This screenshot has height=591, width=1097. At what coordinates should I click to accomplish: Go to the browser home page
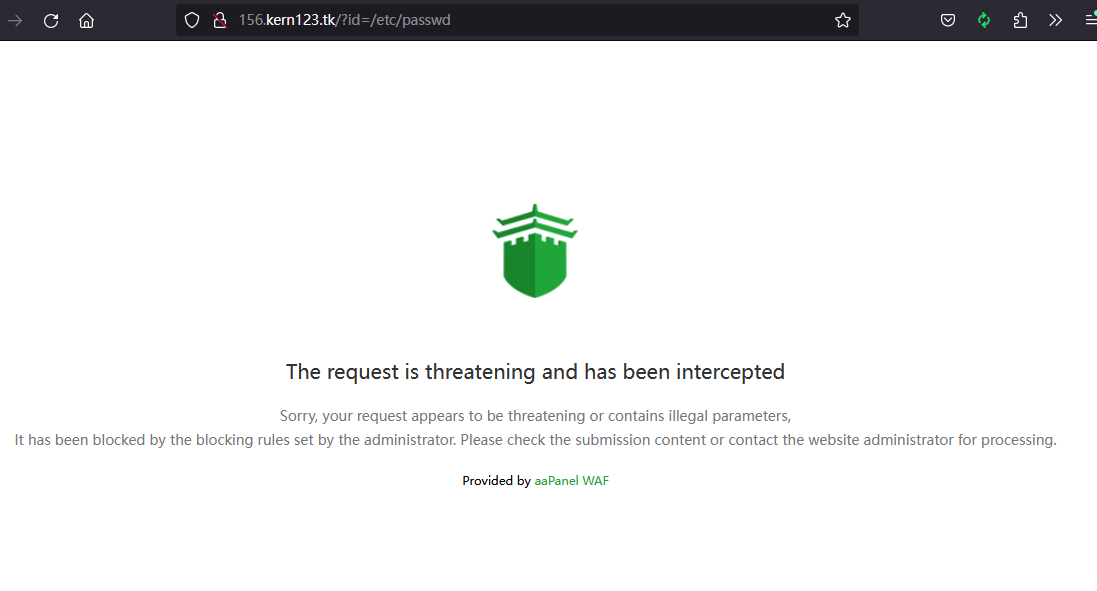point(86,20)
